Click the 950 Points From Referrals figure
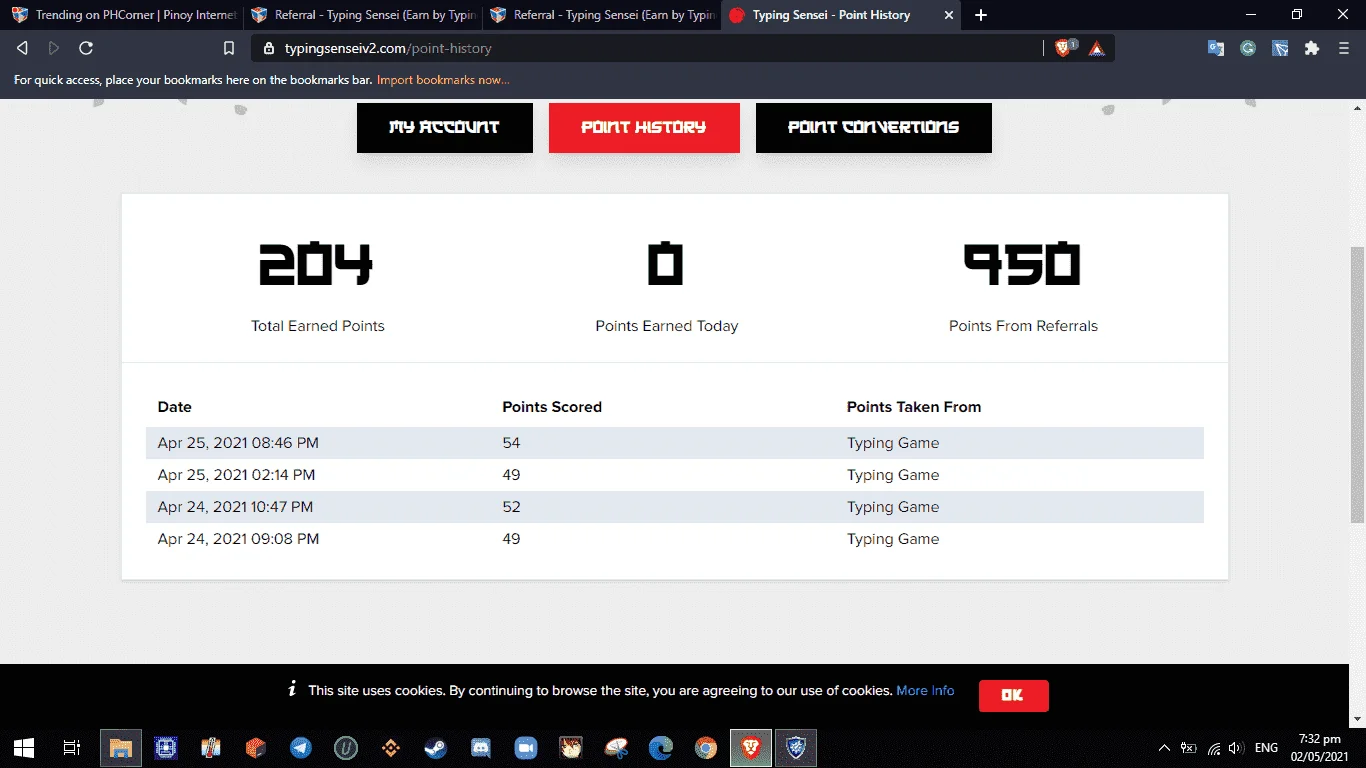Image resolution: width=1366 pixels, height=768 pixels. click(x=1022, y=264)
